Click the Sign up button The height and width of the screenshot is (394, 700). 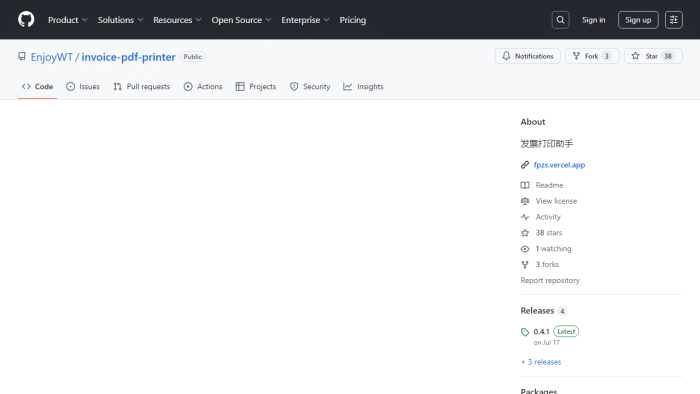pyautogui.click(x=638, y=20)
